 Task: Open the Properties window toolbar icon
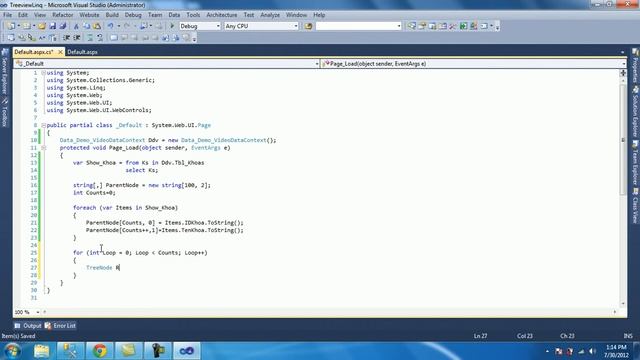pos(422,26)
